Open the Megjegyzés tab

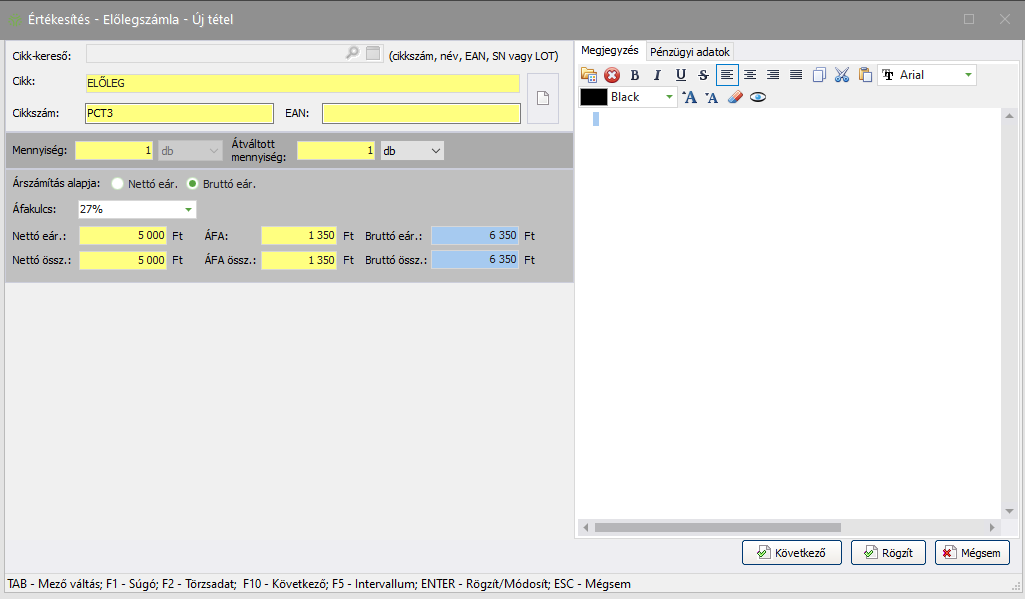[x=610, y=50]
